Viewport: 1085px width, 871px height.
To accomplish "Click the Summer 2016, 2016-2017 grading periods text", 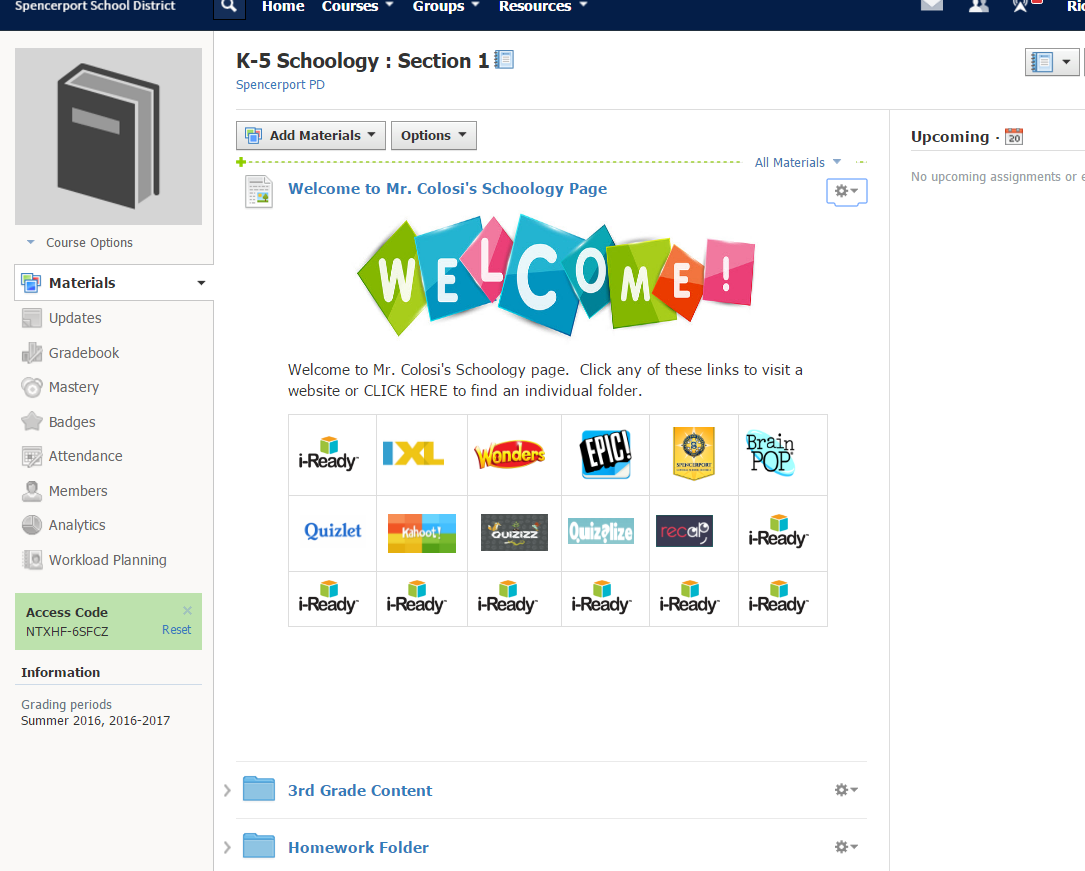I will click(x=95, y=721).
